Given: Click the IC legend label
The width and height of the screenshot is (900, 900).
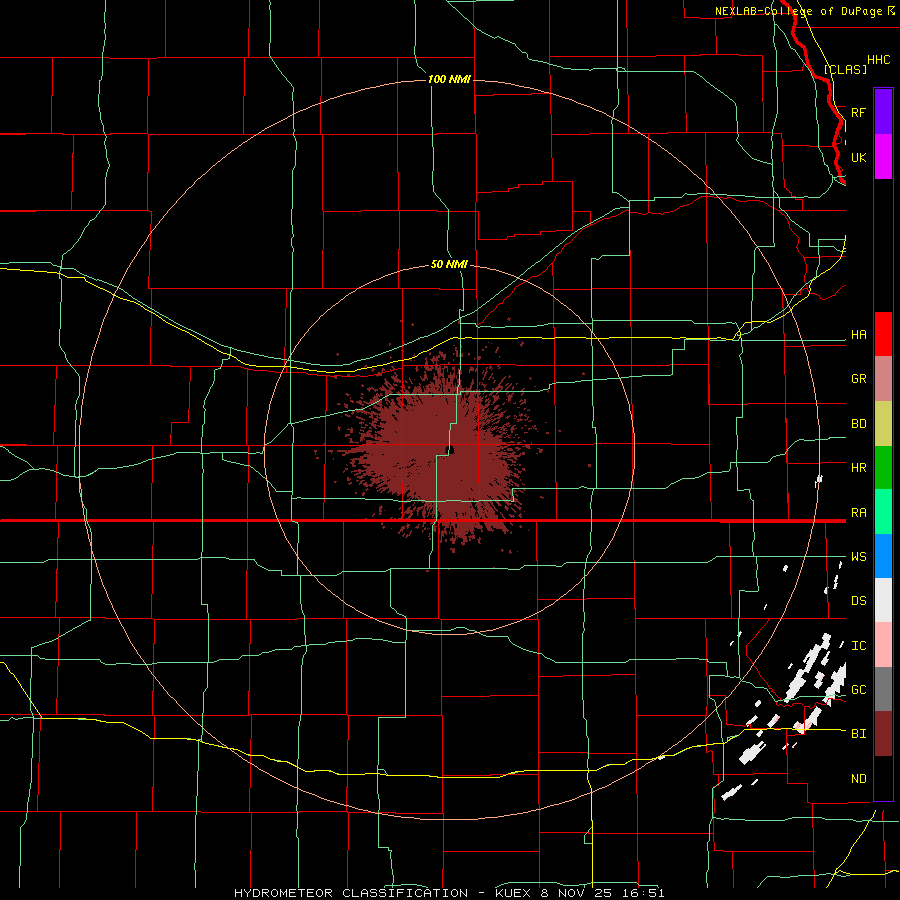Looking at the screenshot, I should tap(858, 646).
